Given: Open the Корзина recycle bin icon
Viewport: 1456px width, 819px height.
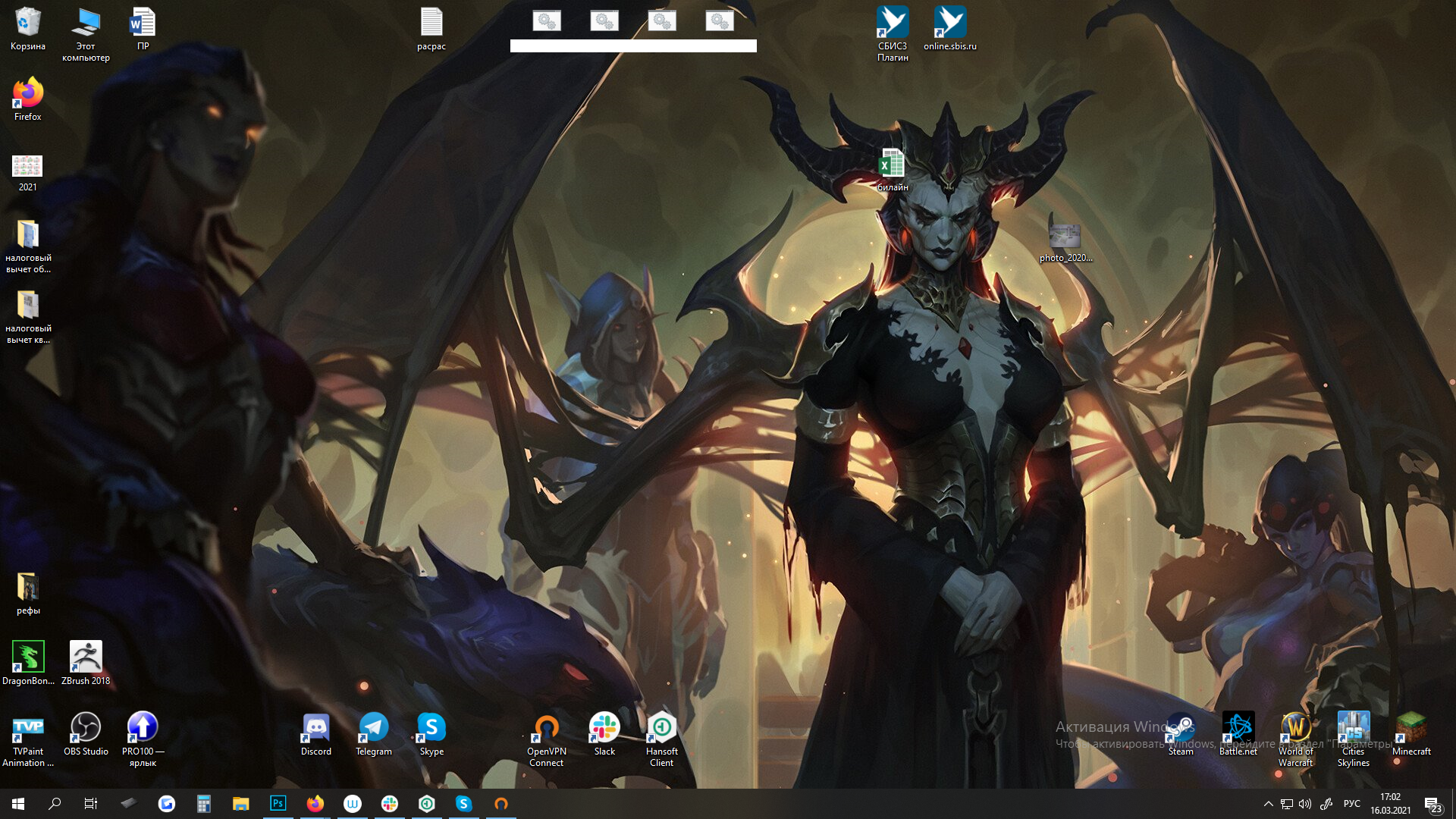Looking at the screenshot, I should pyautogui.click(x=27, y=29).
